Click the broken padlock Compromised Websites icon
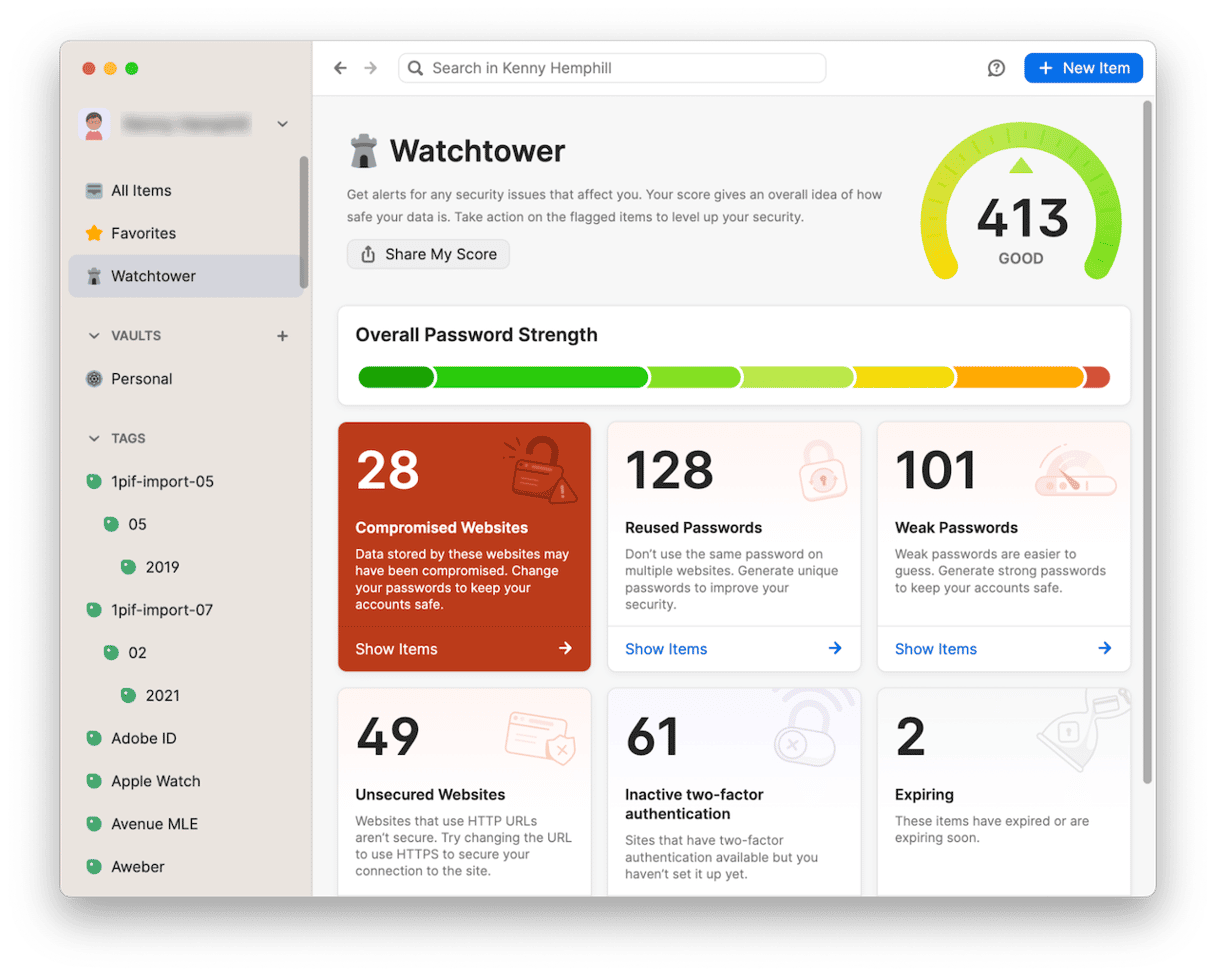Screen dimensions: 1216x976 tap(539, 468)
